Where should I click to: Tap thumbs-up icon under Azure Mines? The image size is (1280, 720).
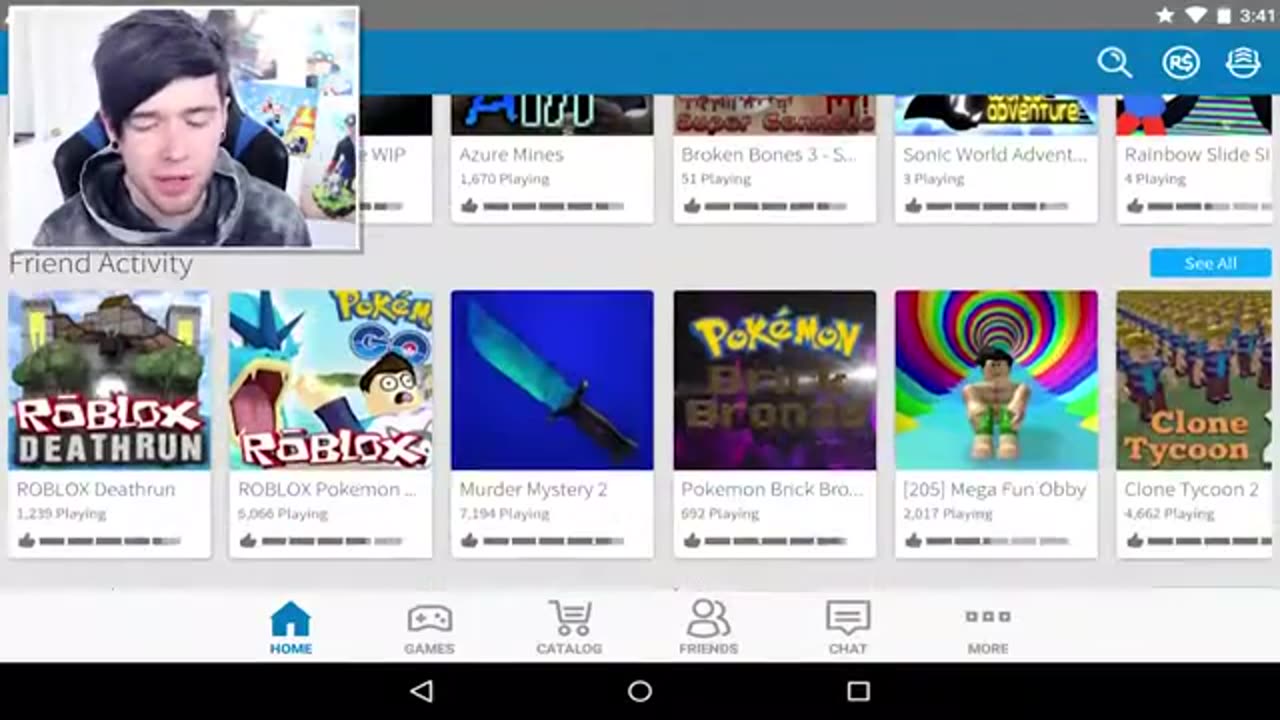pos(469,206)
